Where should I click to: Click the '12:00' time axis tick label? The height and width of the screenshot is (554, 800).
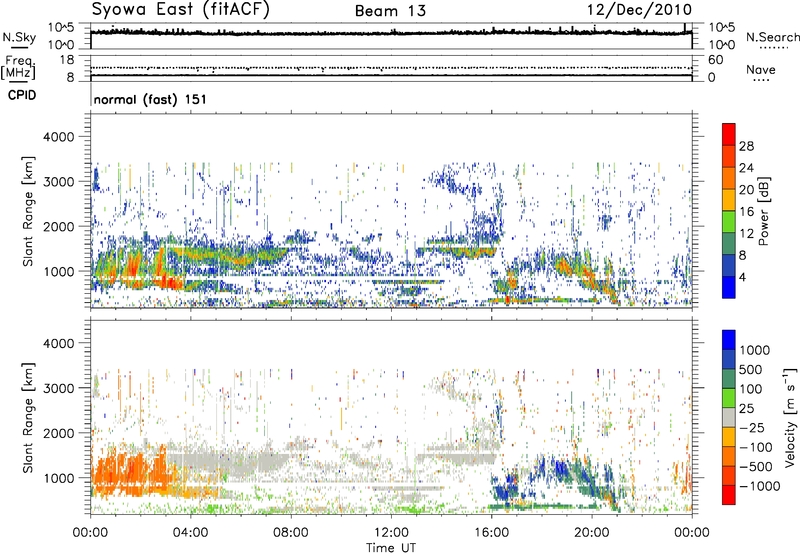pos(391,533)
